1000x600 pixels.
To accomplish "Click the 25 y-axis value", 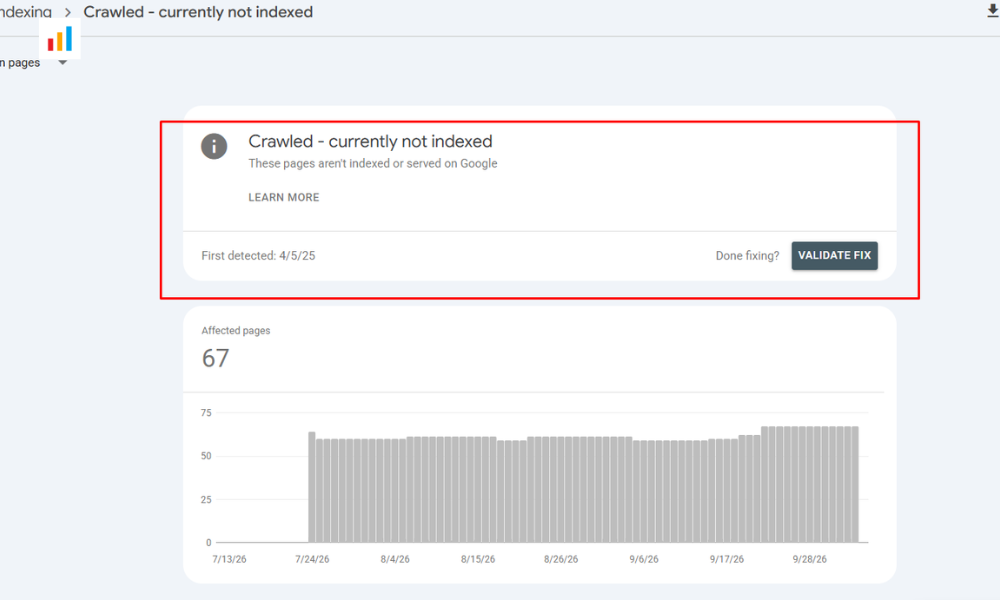I will click(x=206, y=499).
